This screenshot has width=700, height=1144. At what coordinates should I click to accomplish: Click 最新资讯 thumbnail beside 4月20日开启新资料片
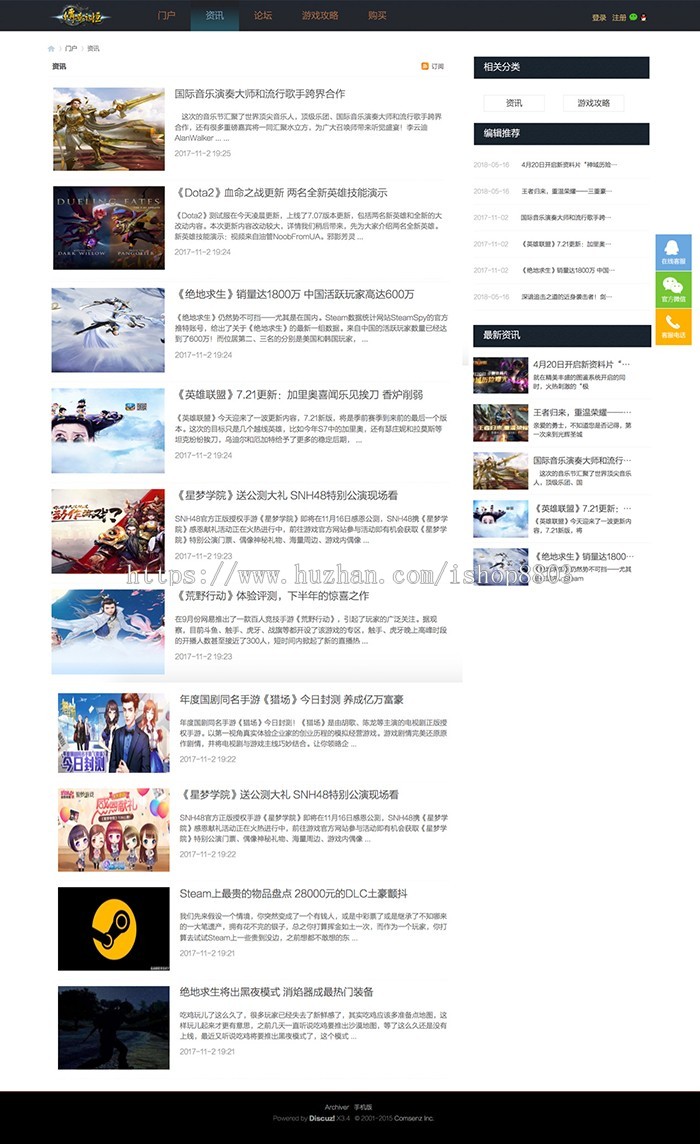point(500,375)
